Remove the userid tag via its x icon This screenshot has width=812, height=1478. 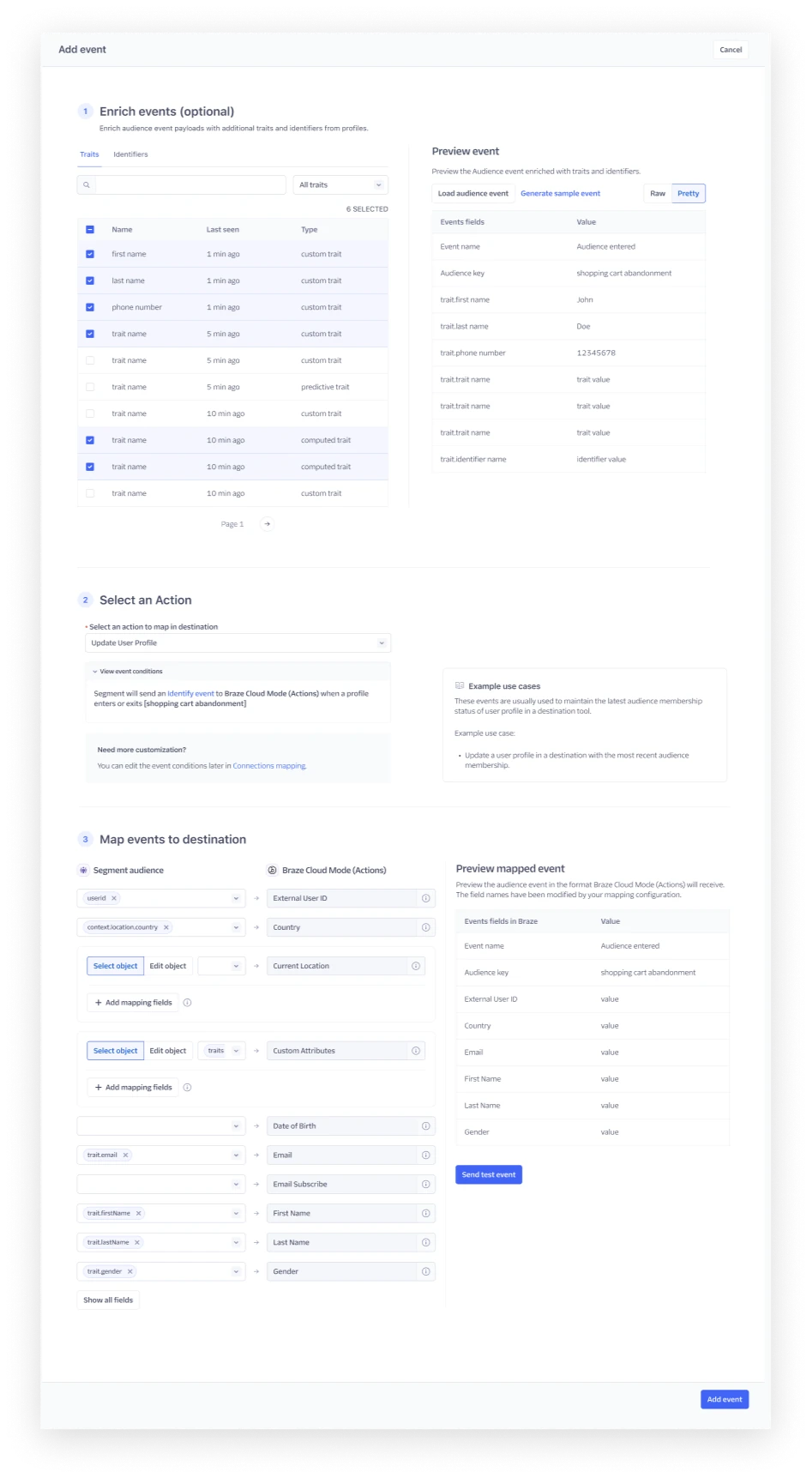[114, 898]
